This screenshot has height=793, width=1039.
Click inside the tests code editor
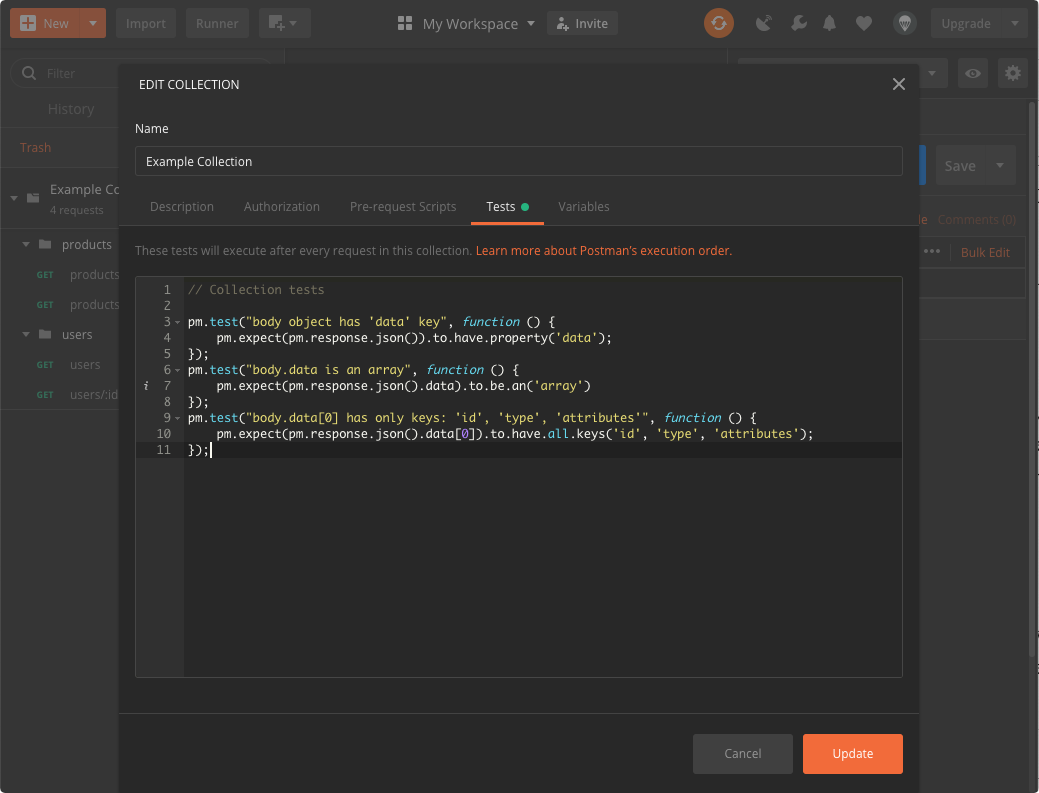(518, 476)
